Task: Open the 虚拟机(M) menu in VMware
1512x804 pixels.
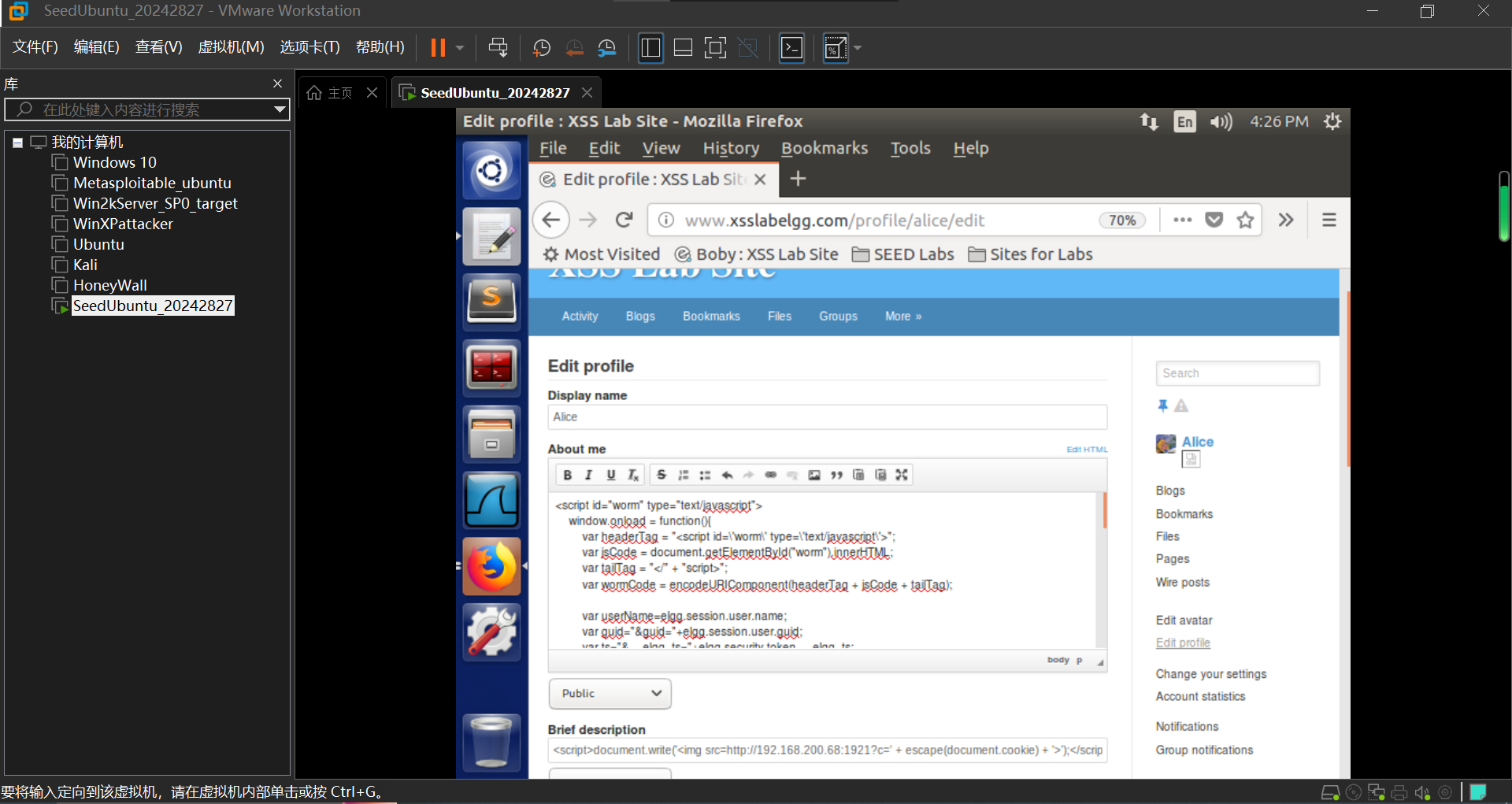Action: click(x=231, y=47)
